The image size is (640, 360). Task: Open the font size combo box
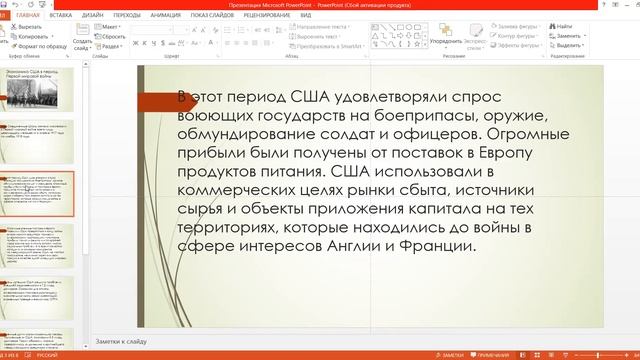point(181,30)
